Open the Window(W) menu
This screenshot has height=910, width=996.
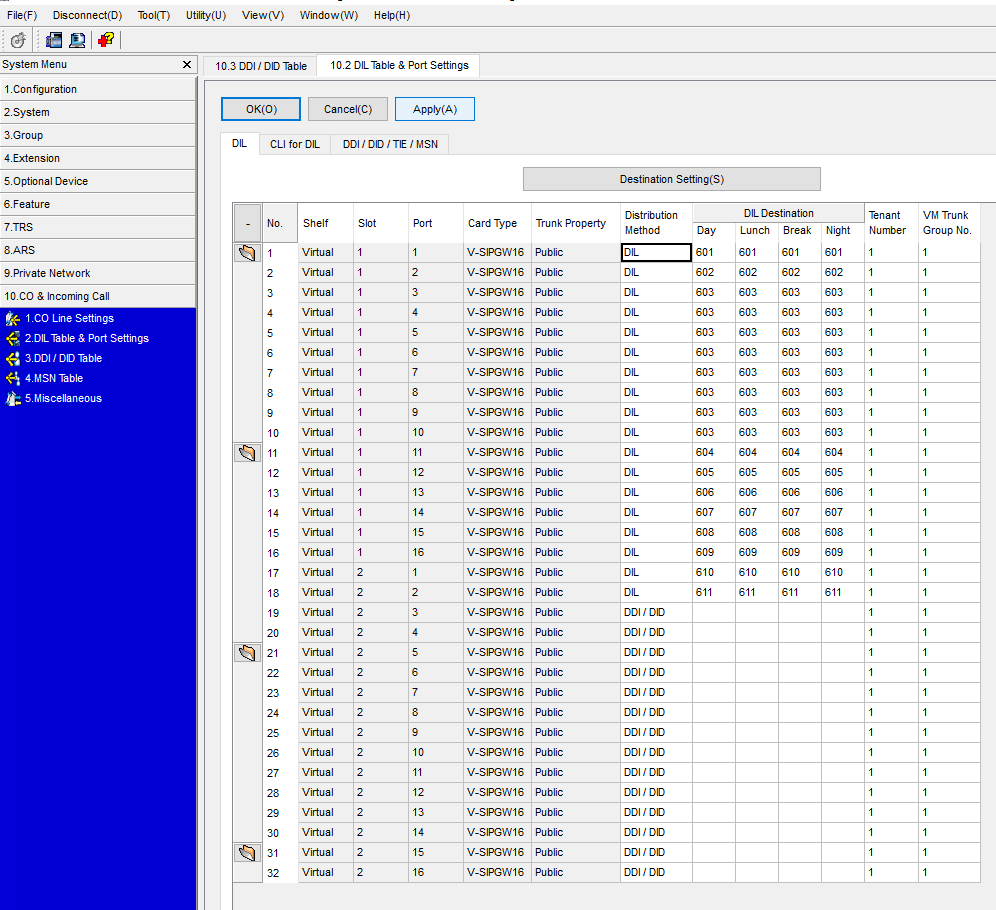coord(329,15)
